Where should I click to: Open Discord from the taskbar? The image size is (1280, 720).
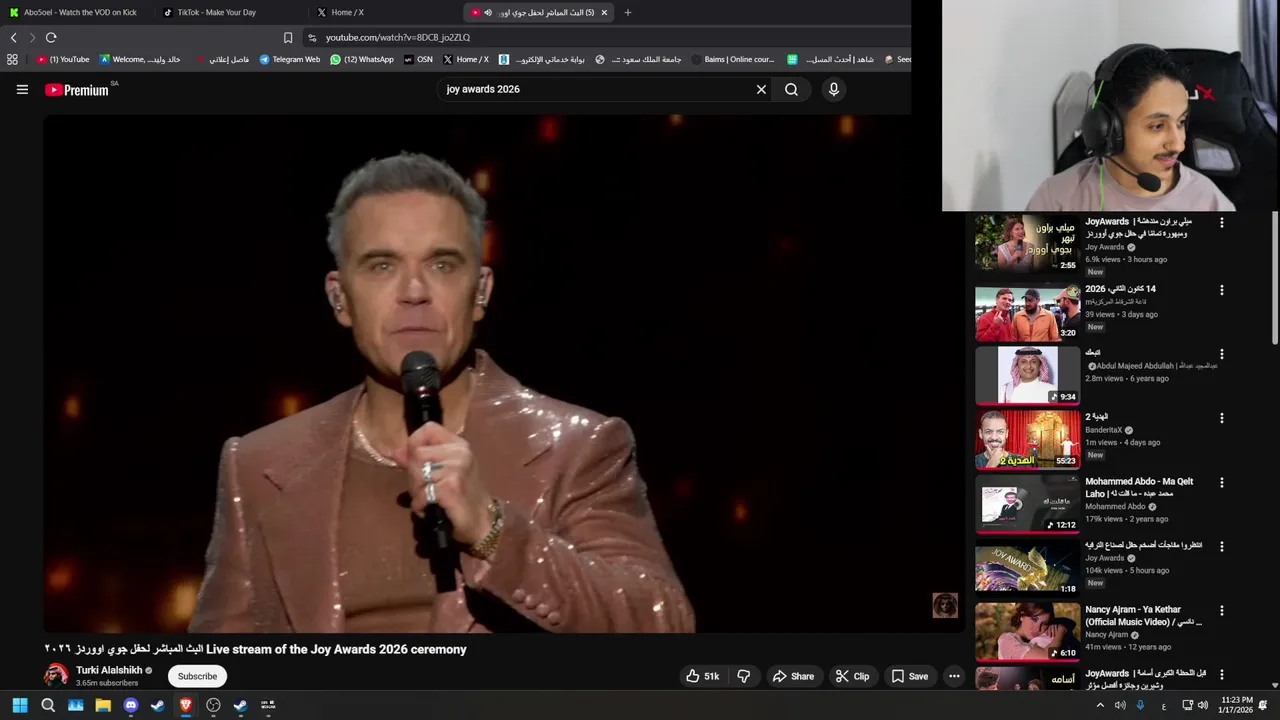[130, 705]
